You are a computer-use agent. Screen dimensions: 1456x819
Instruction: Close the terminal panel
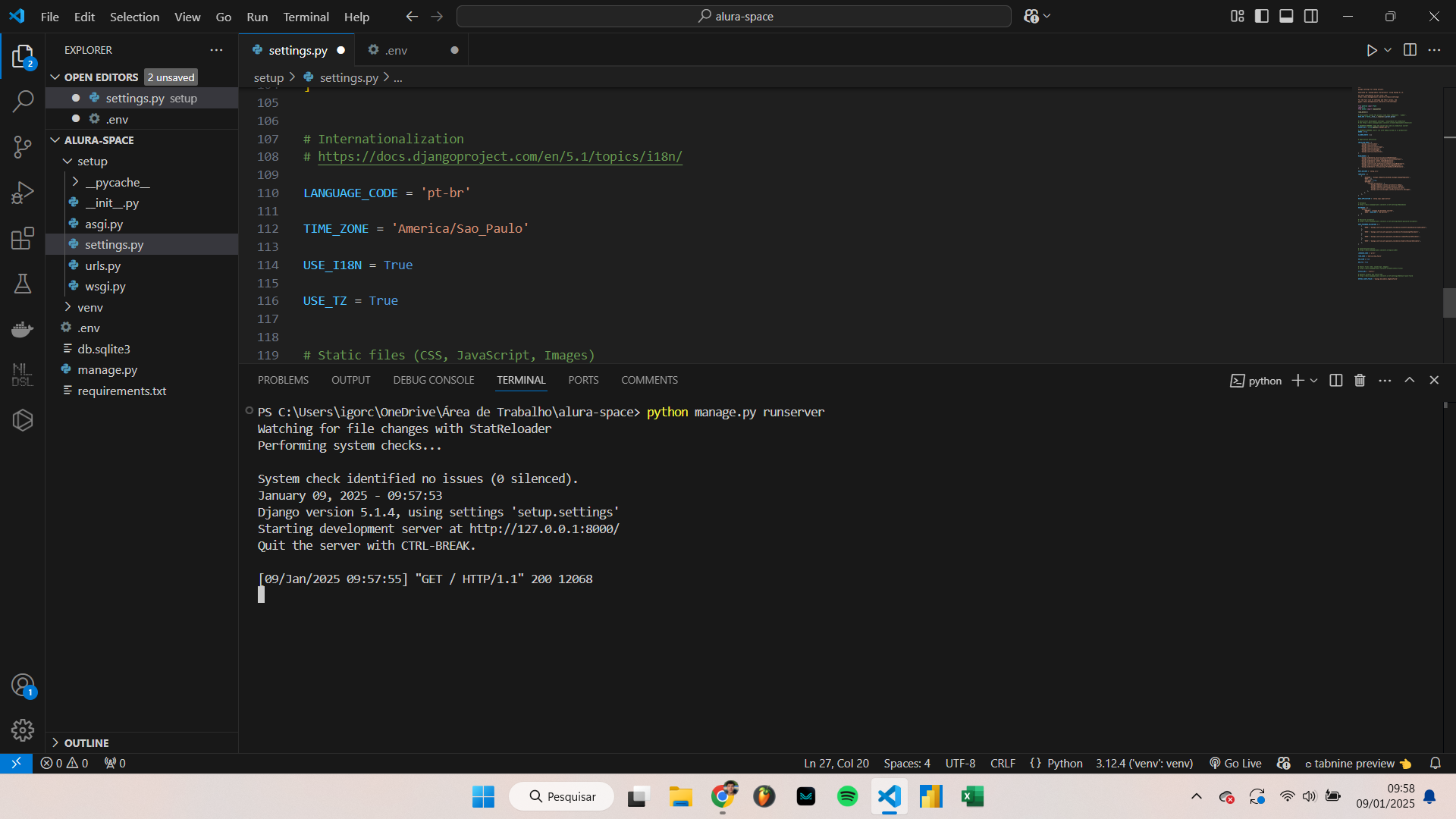(x=1434, y=380)
